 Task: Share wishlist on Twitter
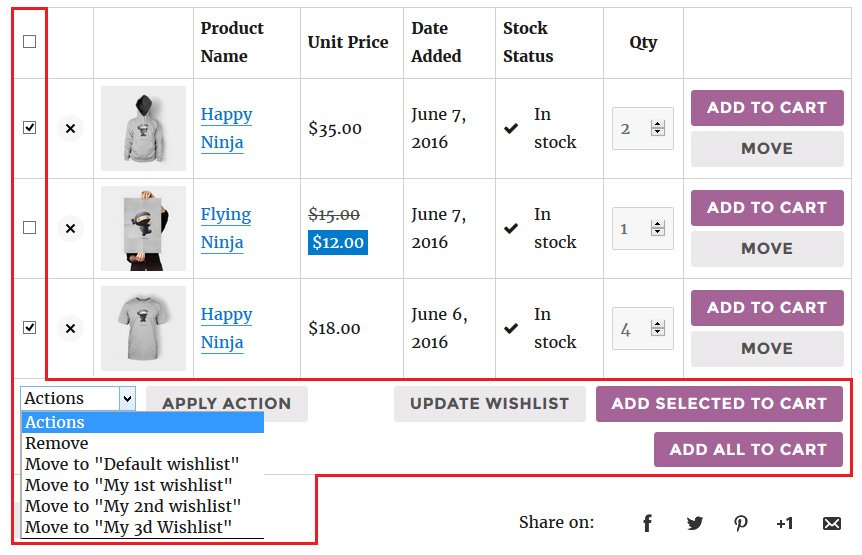click(695, 523)
